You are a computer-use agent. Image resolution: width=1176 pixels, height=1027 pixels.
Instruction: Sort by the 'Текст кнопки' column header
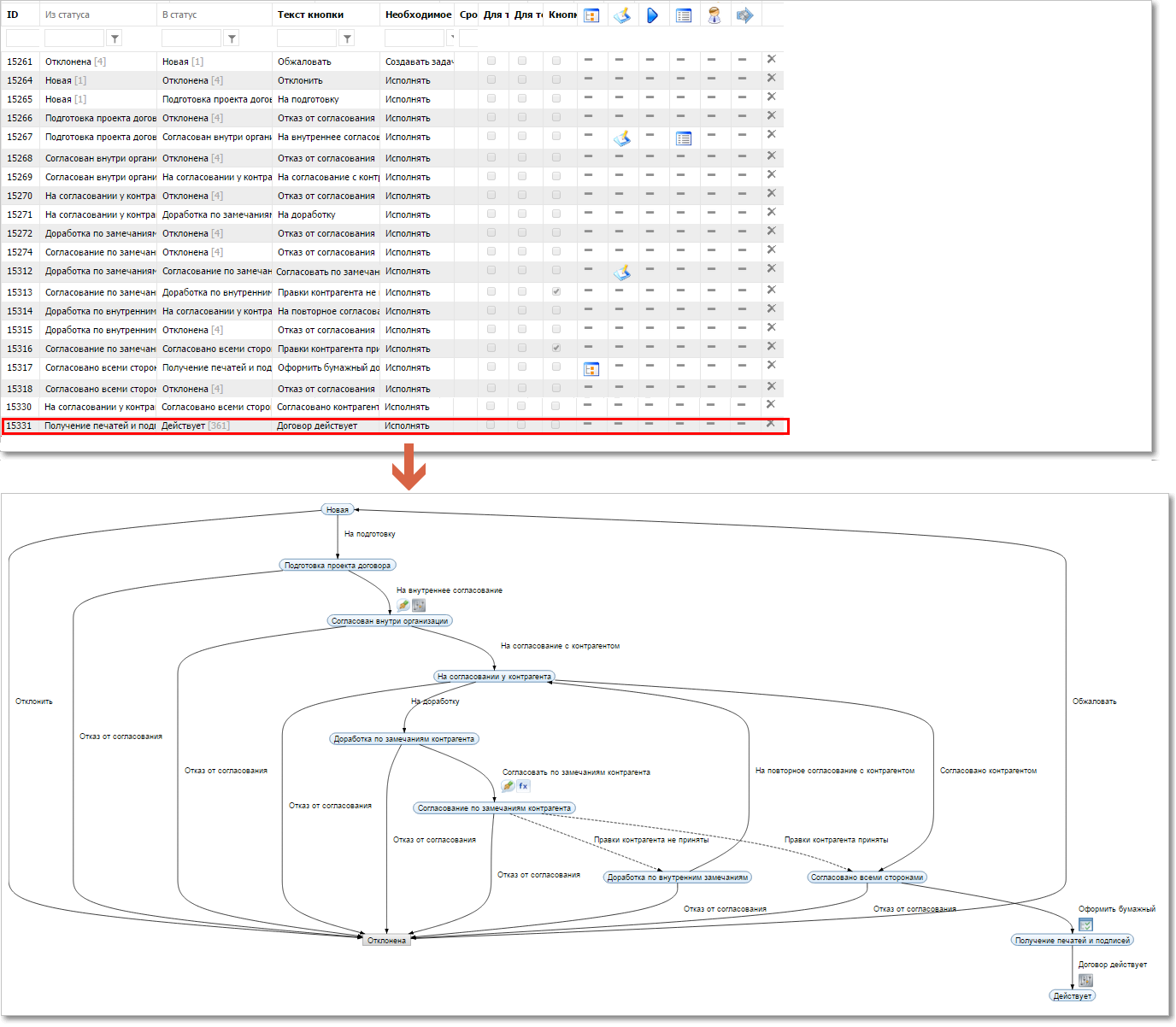pos(311,15)
